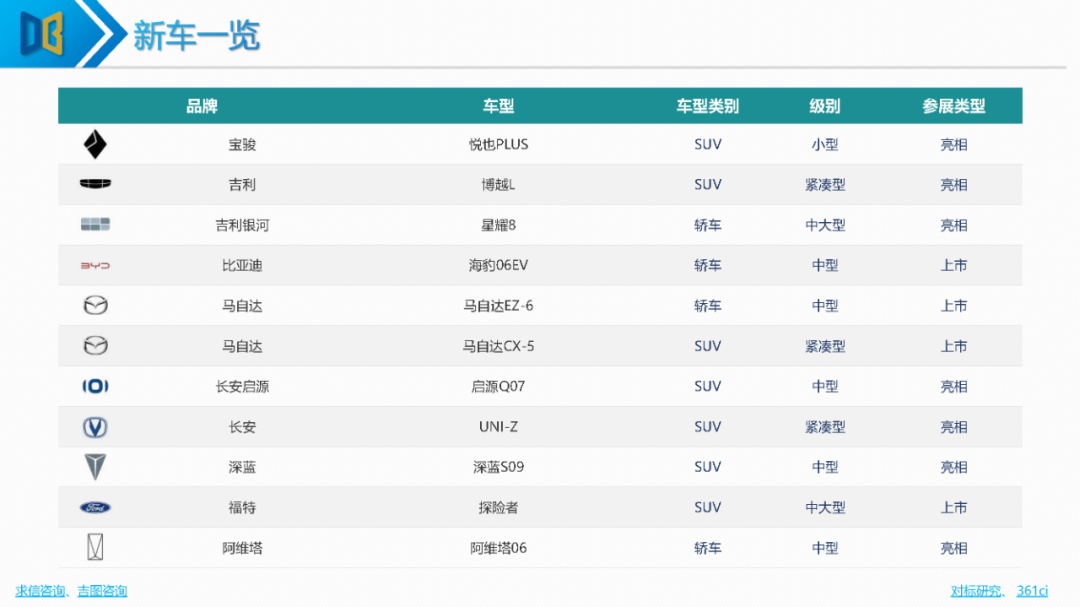The width and height of the screenshot is (1080, 607).
Task: Click 轿车 in the 星耀8 row
Action: tap(707, 225)
